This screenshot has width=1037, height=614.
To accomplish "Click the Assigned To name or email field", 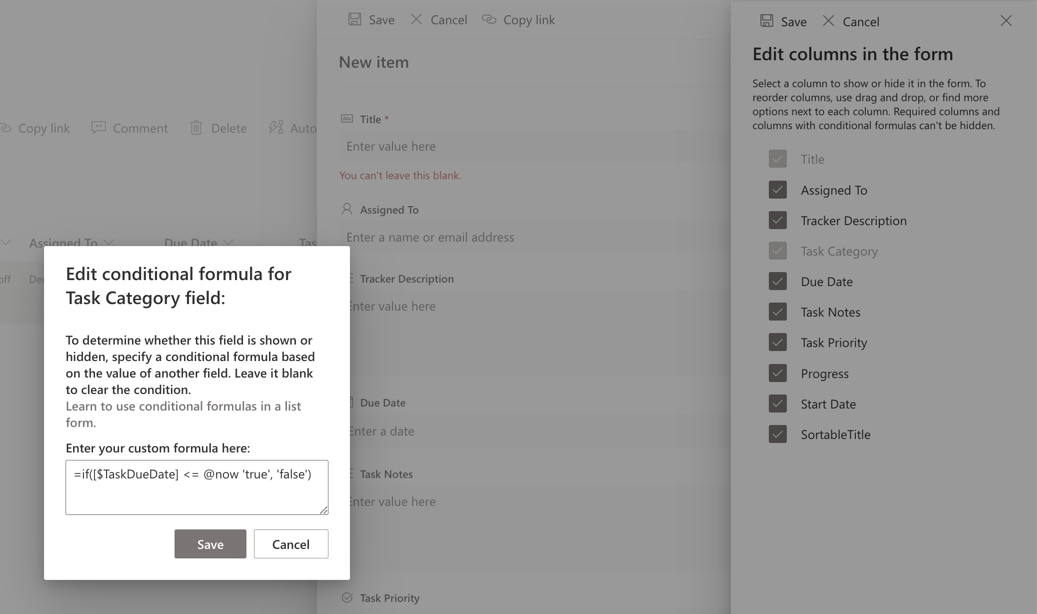I will coord(534,237).
